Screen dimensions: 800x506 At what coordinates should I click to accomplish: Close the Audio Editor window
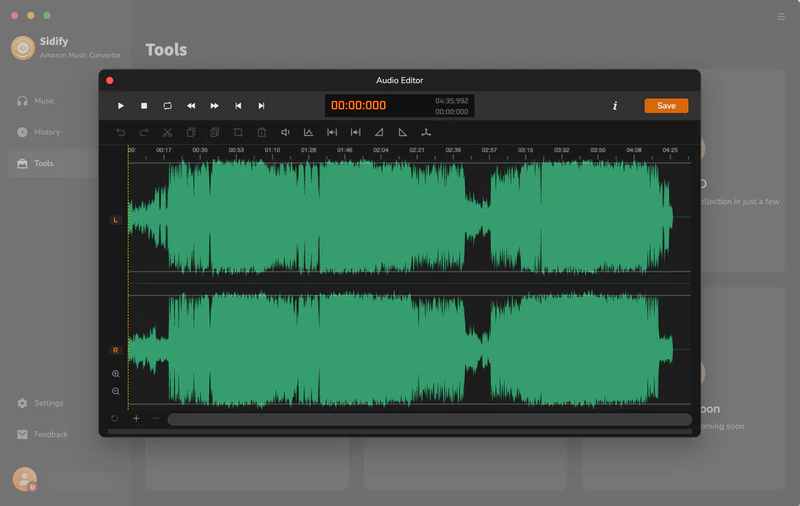(x=110, y=81)
